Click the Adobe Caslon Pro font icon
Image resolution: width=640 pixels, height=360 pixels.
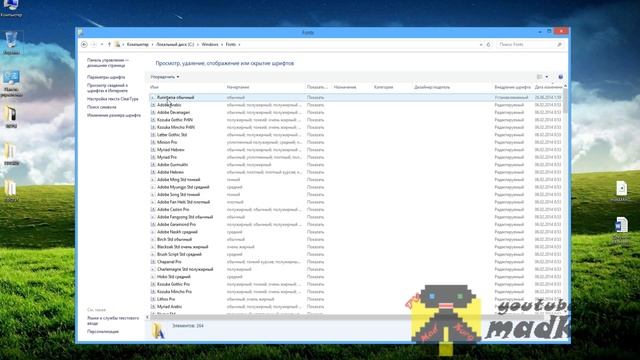[153, 209]
